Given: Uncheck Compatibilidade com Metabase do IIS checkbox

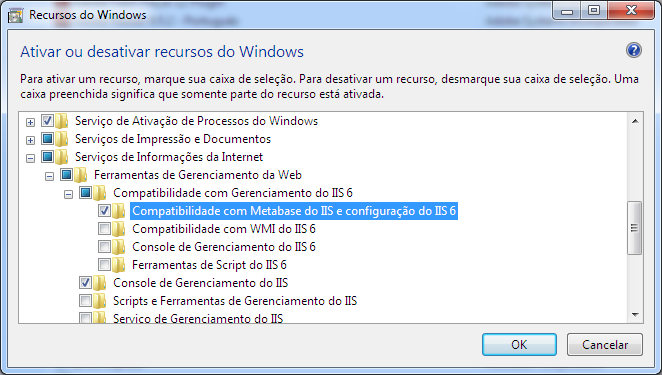Looking at the screenshot, I should [x=104, y=210].
